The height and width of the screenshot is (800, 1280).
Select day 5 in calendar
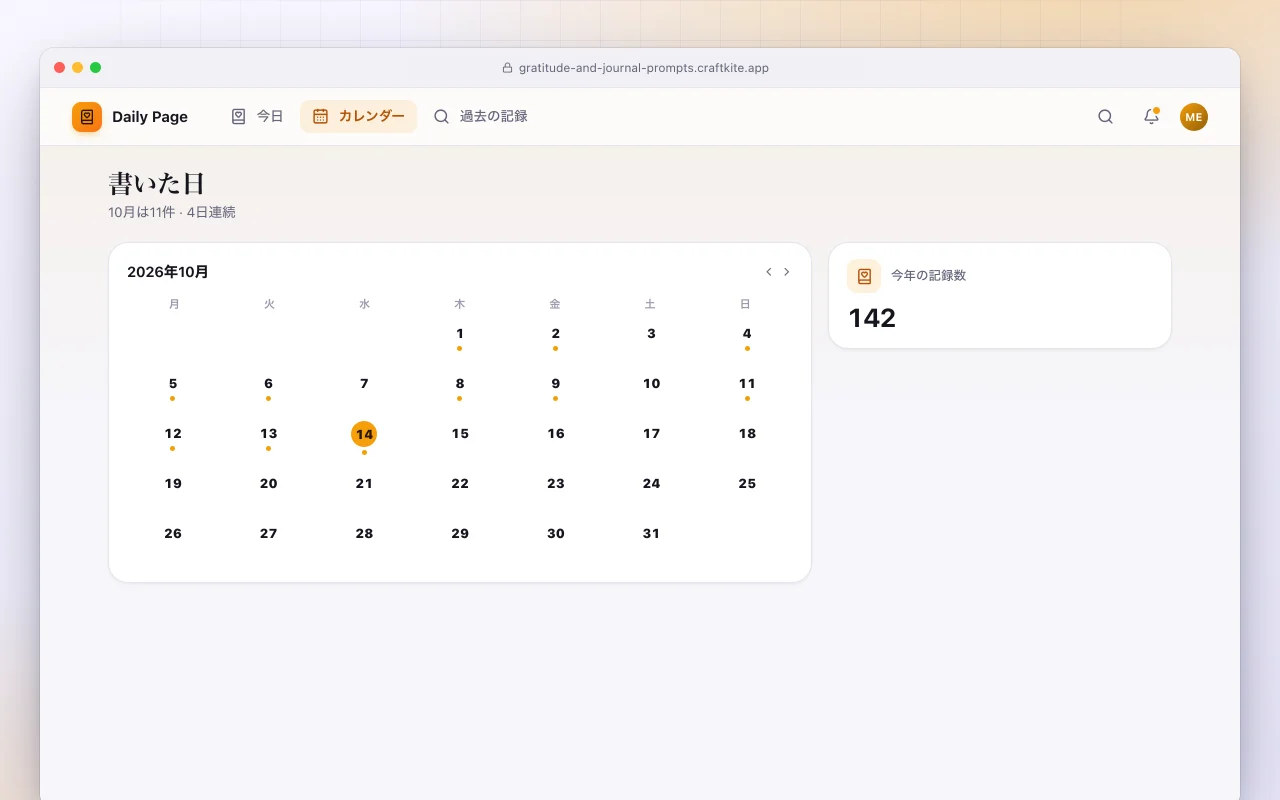point(173,385)
